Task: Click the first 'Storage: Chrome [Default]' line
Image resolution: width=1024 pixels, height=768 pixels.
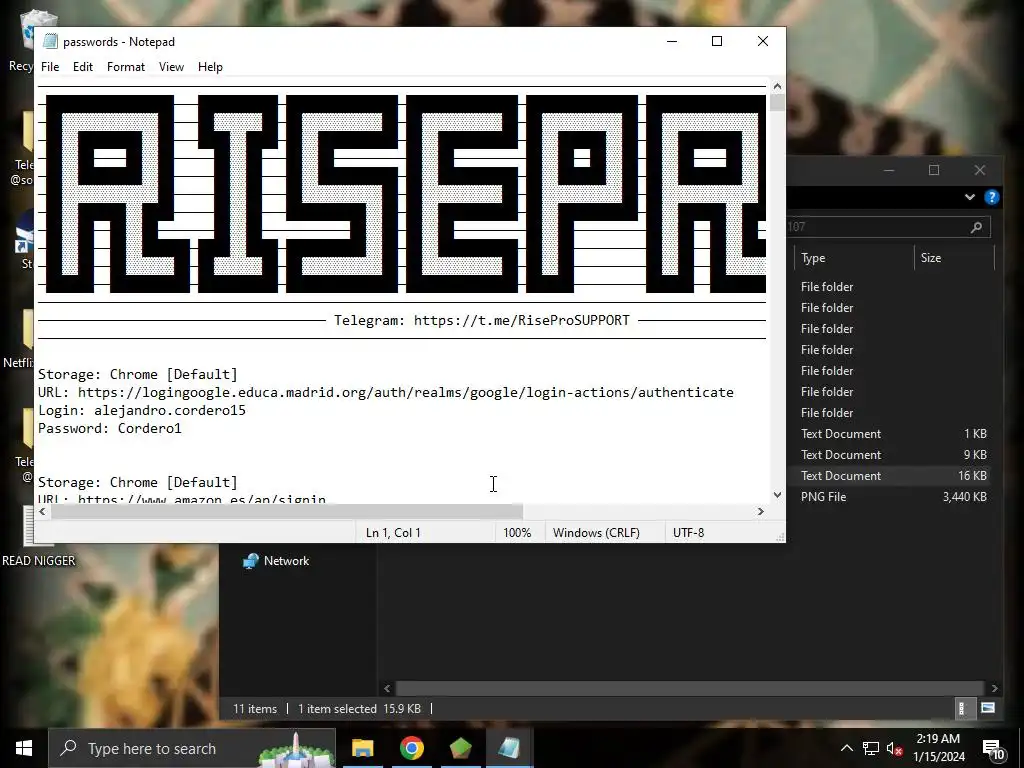Action: pyautogui.click(x=138, y=374)
